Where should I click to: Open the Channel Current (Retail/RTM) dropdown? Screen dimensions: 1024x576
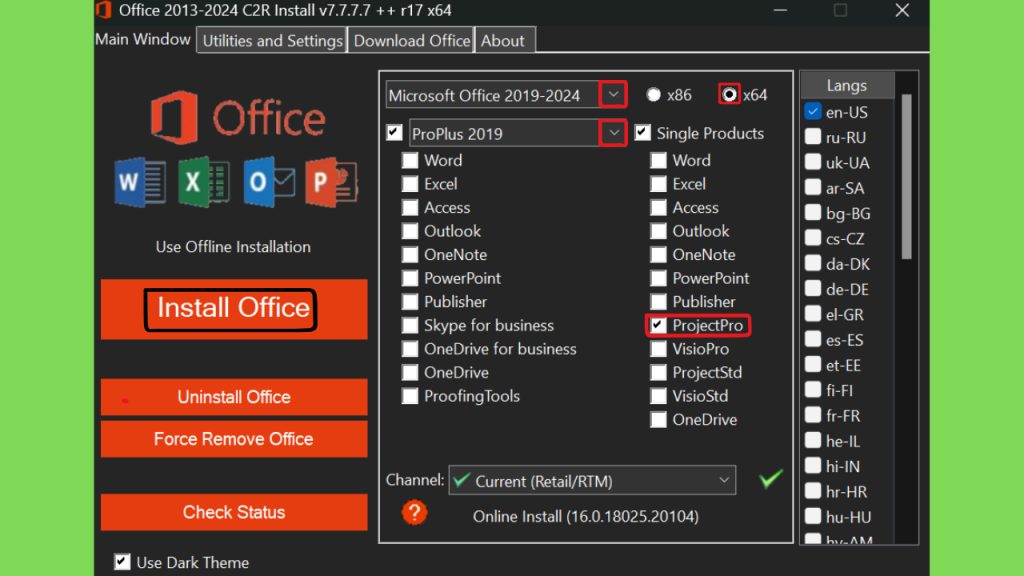coord(592,481)
